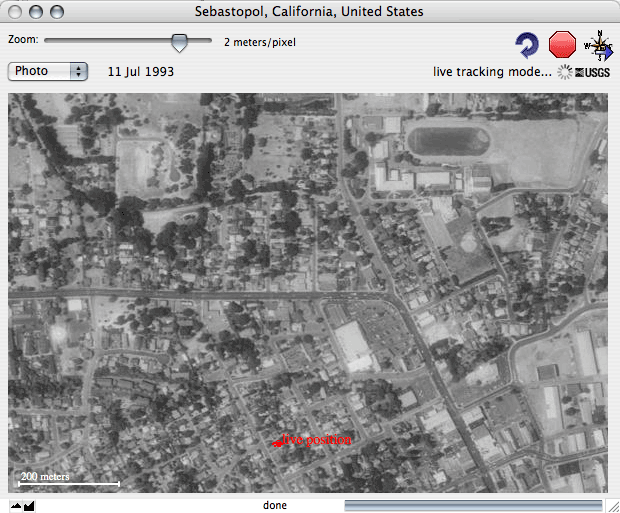The width and height of the screenshot is (620, 513).
Task: Click the window resize grip corner
Action: (x=611, y=505)
